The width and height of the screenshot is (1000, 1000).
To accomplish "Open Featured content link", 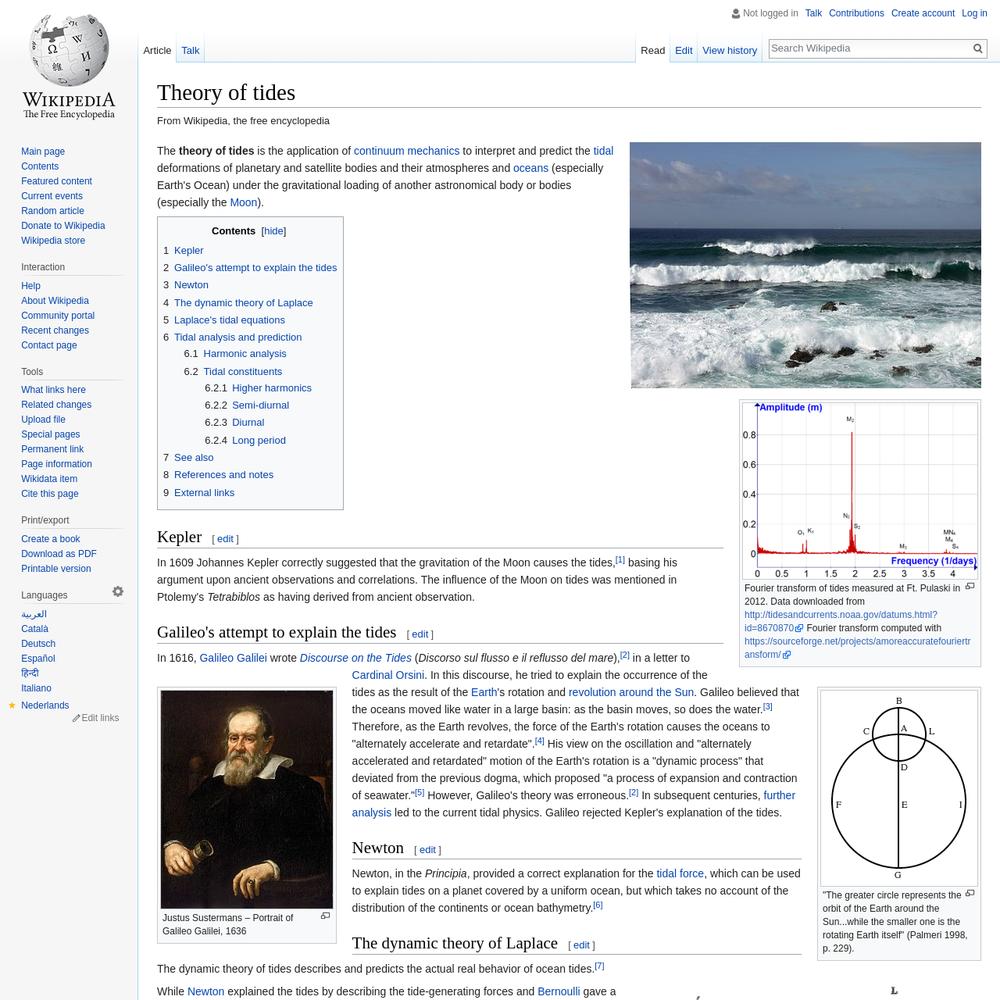I will coord(56,181).
